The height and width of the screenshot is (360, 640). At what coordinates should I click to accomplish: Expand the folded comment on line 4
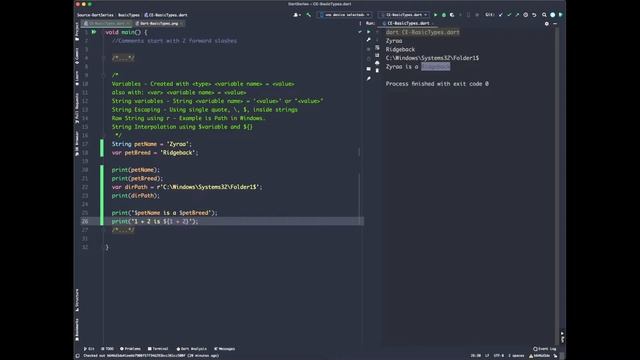123,58
